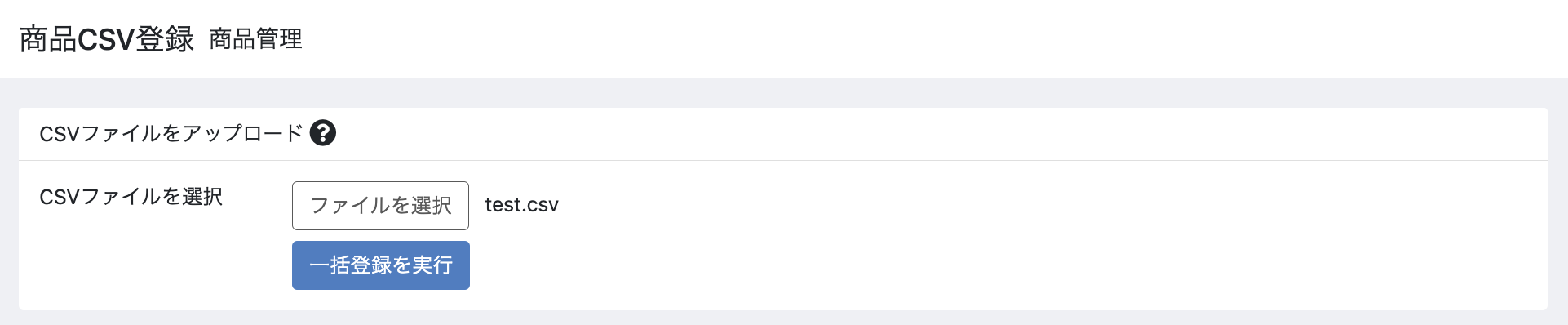1568x325 pixels.
Task: Click the blue execute registration button
Action: pyautogui.click(x=381, y=265)
